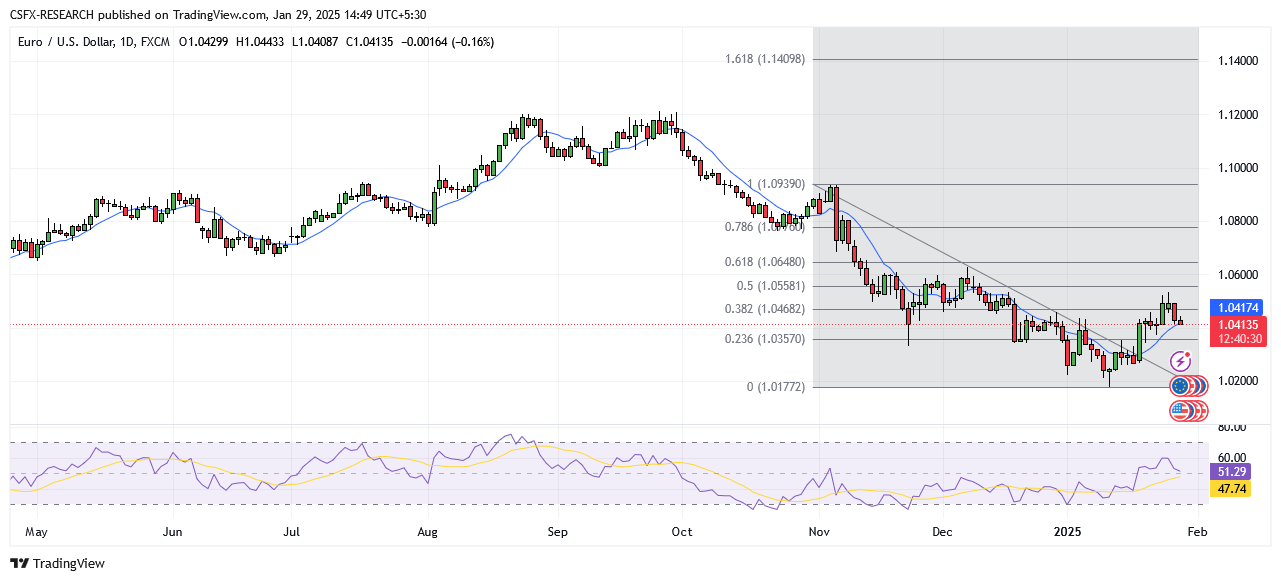The height and width of the screenshot is (581, 1281).
Task: Click the 1.10000 mark on the price scale
Action: click(1238, 168)
